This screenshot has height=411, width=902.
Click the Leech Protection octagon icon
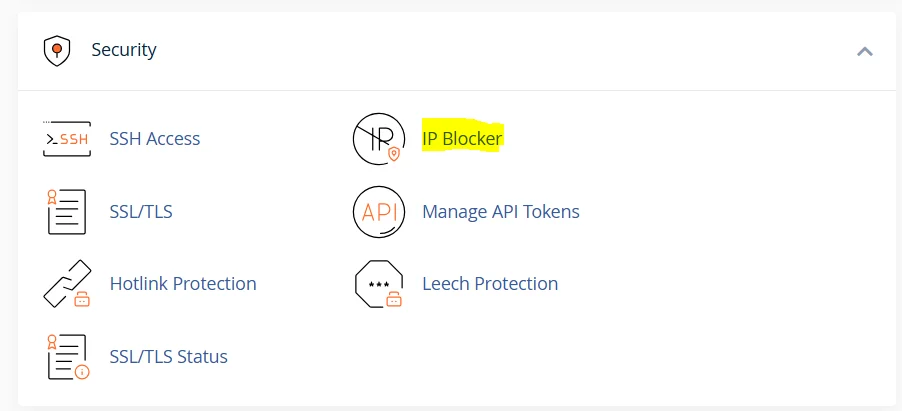[379, 284]
